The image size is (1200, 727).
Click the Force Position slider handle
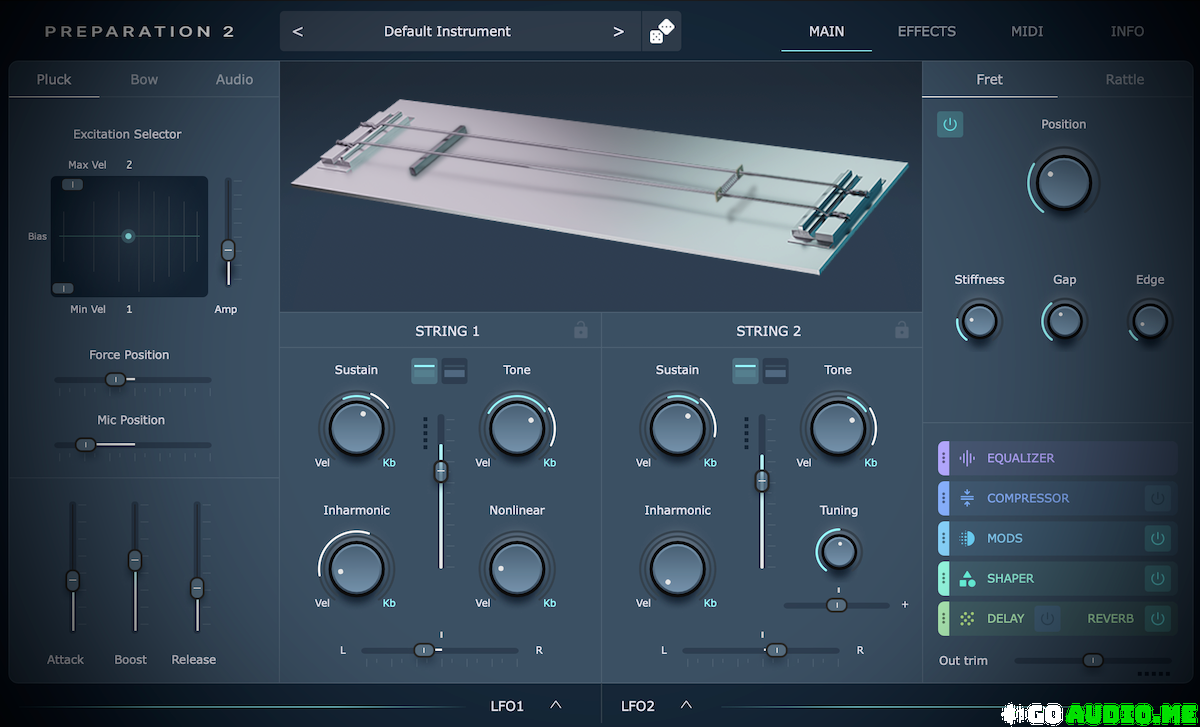point(115,379)
